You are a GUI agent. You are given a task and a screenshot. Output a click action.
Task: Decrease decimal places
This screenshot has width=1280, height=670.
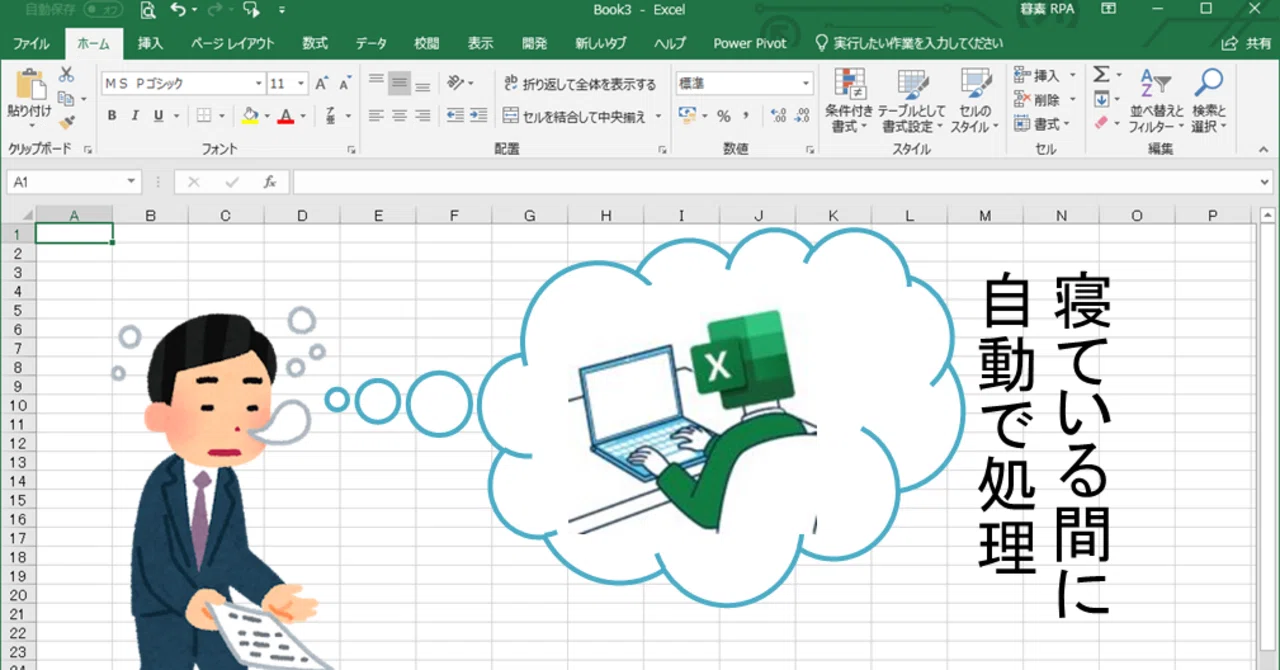pyautogui.click(x=803, y=116)
